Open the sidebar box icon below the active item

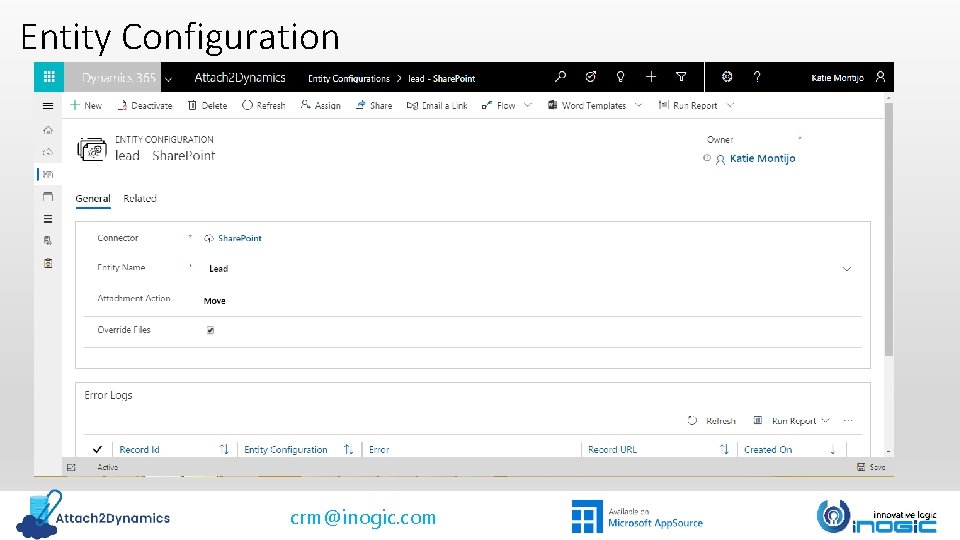point(48,197)
